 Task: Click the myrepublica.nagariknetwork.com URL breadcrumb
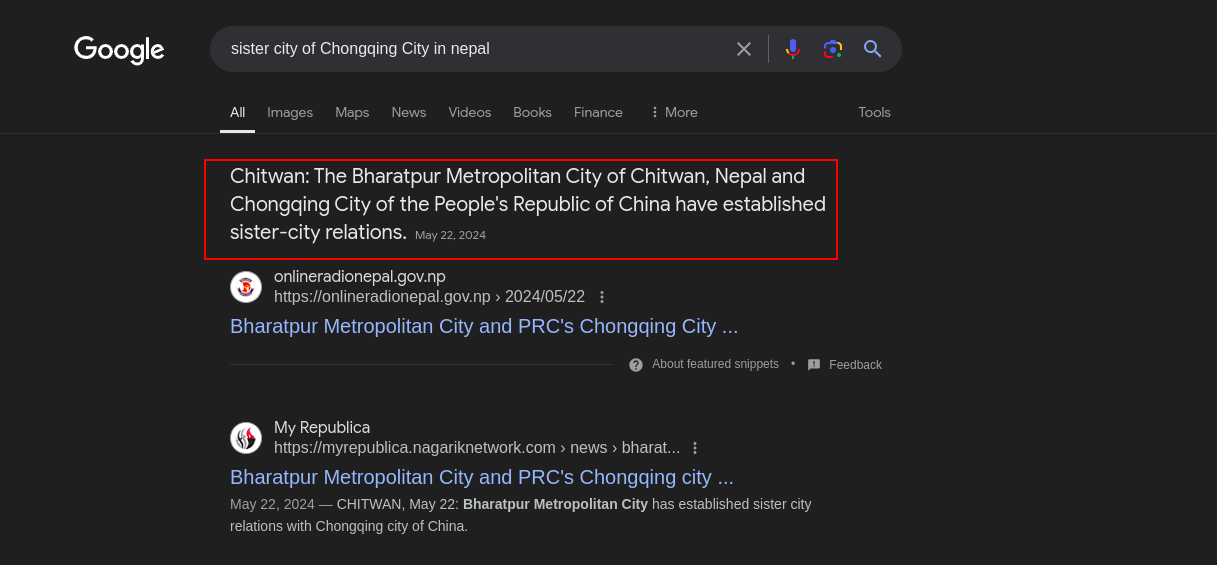[x=477, y=448]
